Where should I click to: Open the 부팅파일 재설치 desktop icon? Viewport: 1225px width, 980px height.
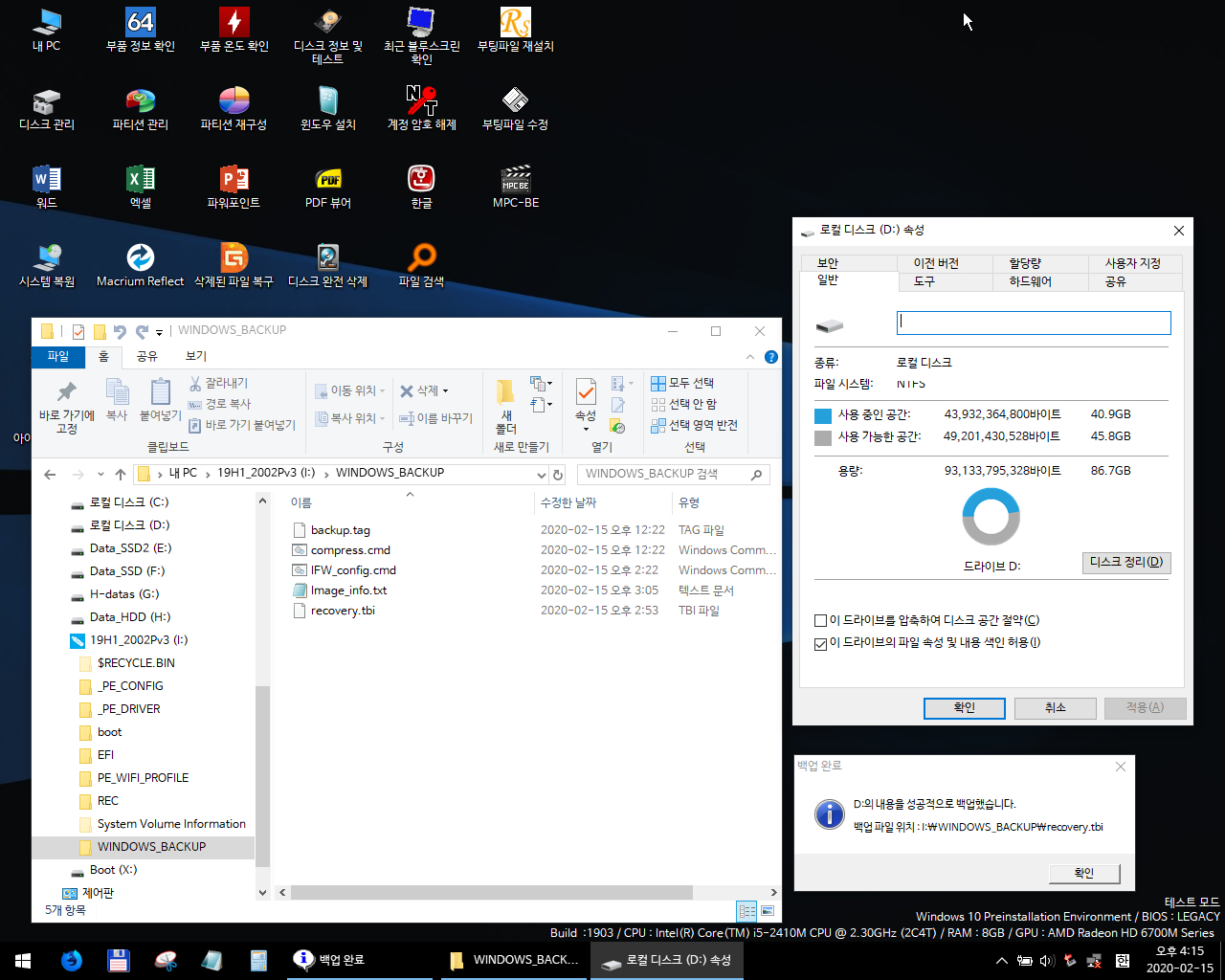[516, 31]
